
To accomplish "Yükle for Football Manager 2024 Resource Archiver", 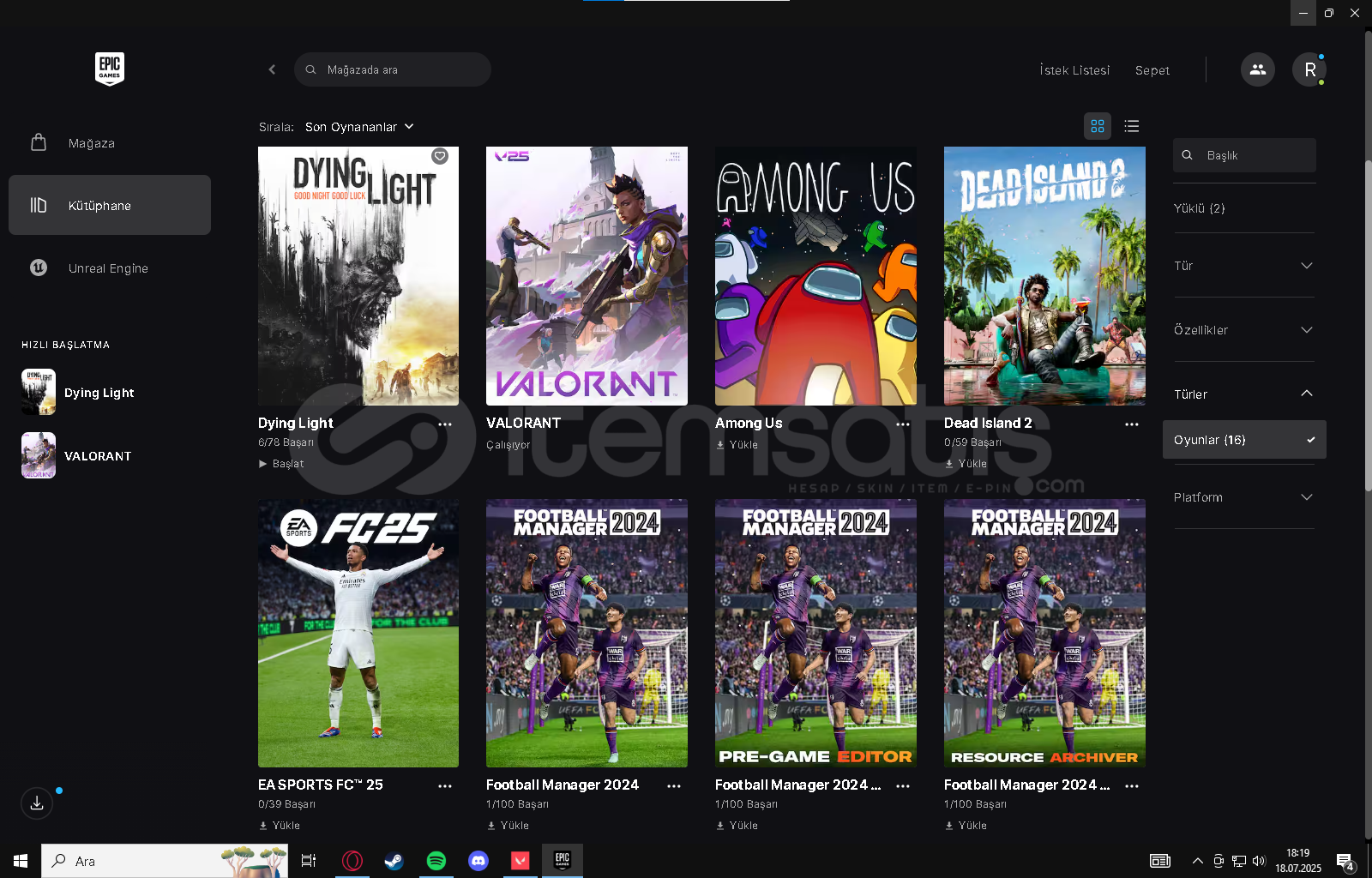I will [966, 826].
